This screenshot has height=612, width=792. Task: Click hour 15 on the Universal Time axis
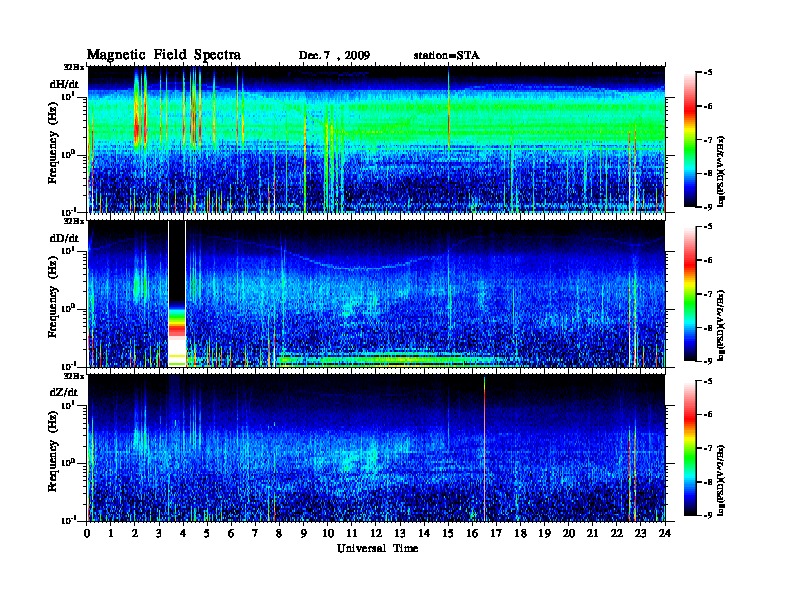[448, 533]
